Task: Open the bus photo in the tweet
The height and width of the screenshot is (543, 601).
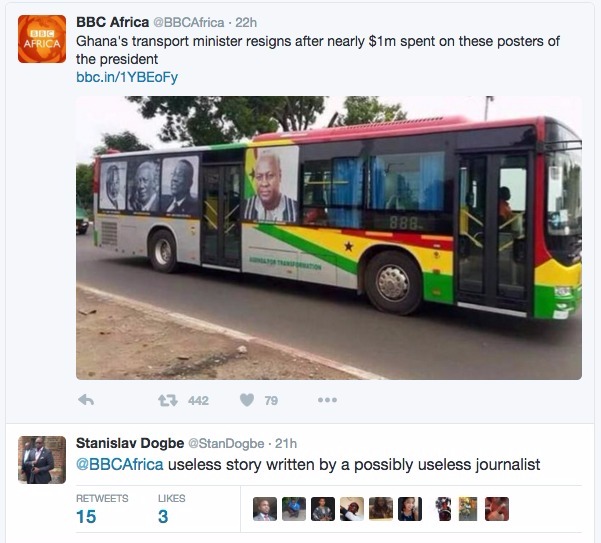Action: (329, 238)
